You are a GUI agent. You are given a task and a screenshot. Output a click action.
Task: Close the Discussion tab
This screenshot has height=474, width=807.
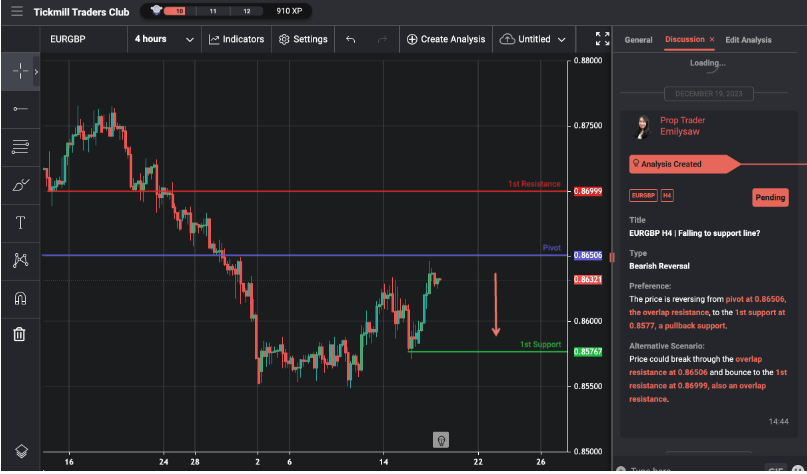pyautogui.click(x=712, y=39)
